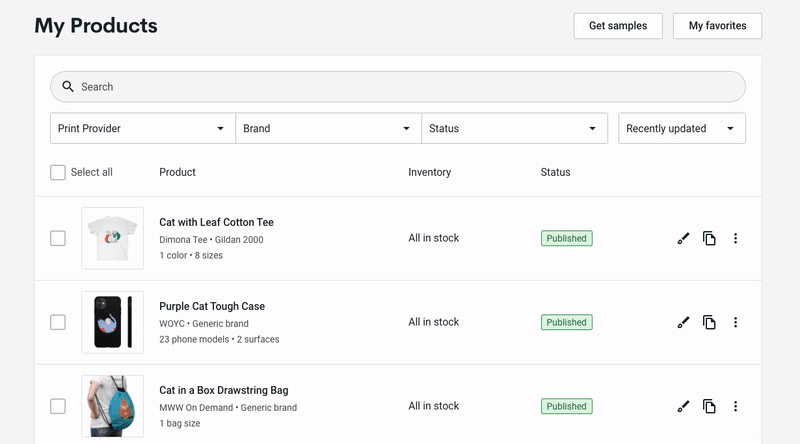Check the box for Cat with Leaf Cotton Tee
Screen dimensions: 800x444
(58, 238)
